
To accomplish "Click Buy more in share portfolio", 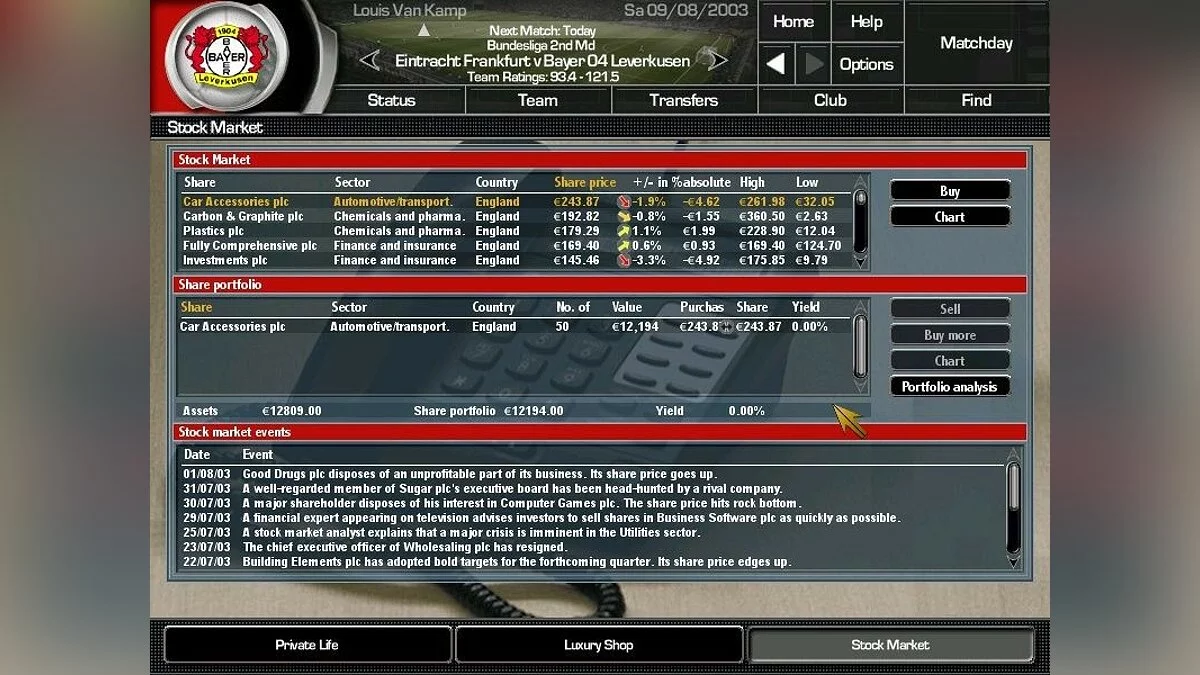I will click(x=950, y=335).
